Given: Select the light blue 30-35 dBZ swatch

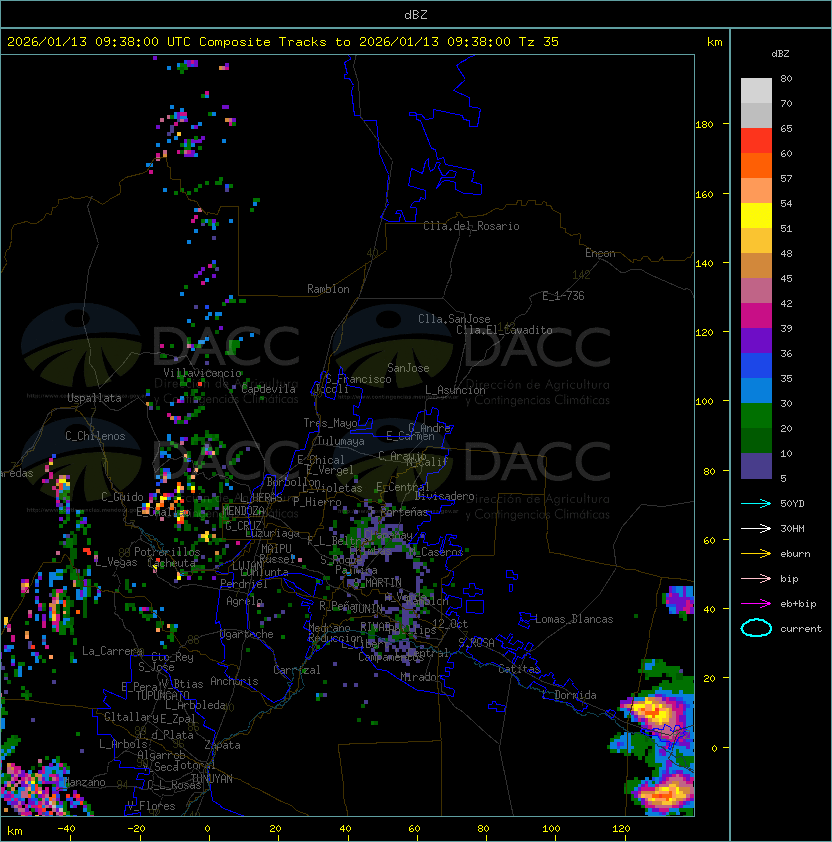Looking at the screenshot, I should click(x=756, y=390).
